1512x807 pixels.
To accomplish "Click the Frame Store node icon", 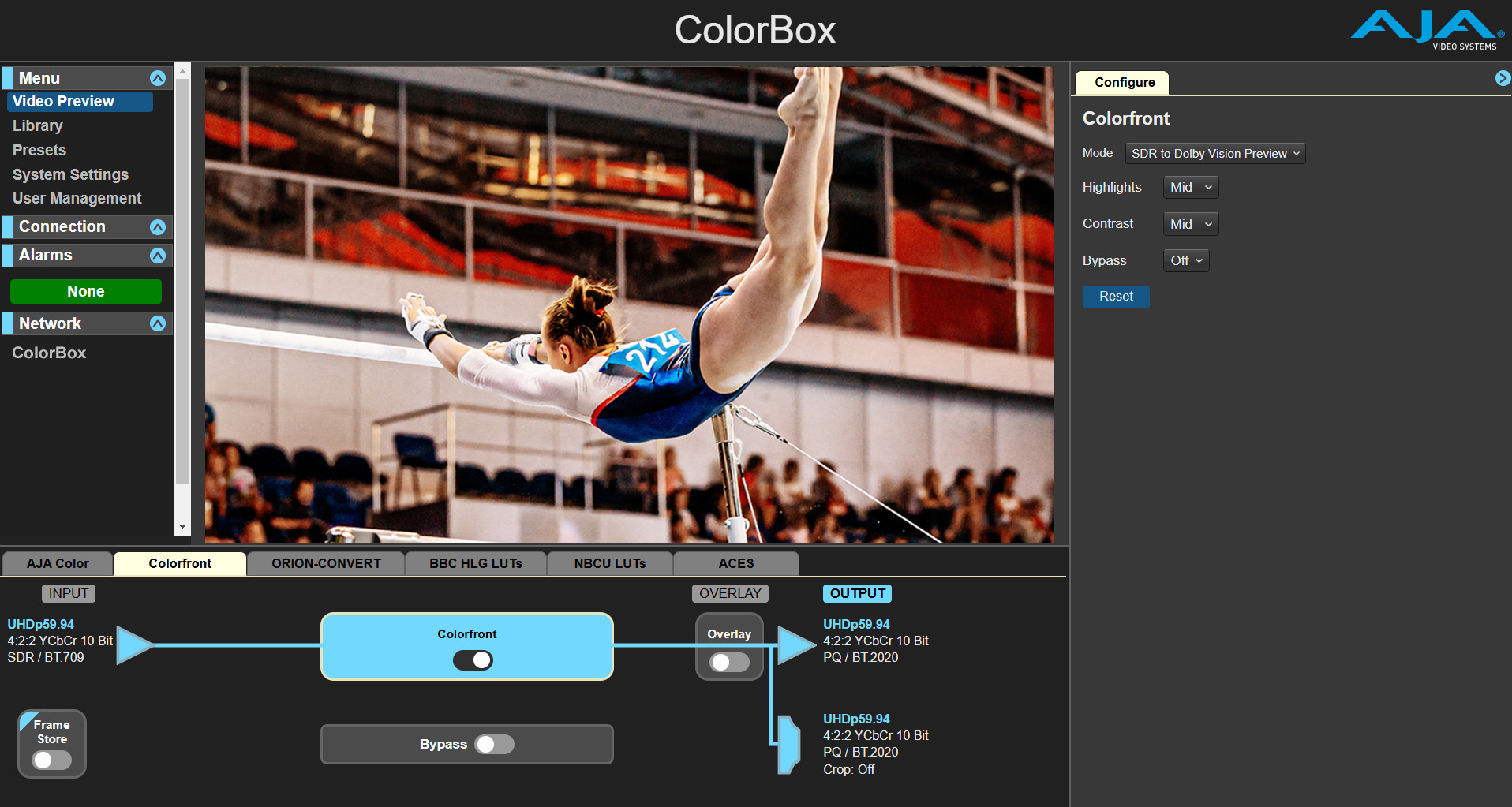I will click(51, 731).
